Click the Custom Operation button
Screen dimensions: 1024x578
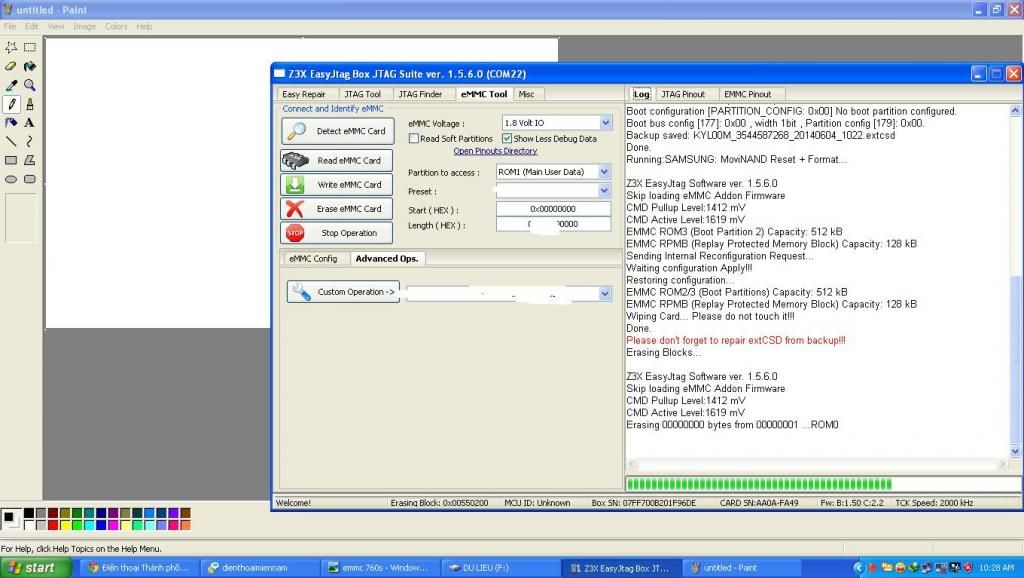pos(343,292)
